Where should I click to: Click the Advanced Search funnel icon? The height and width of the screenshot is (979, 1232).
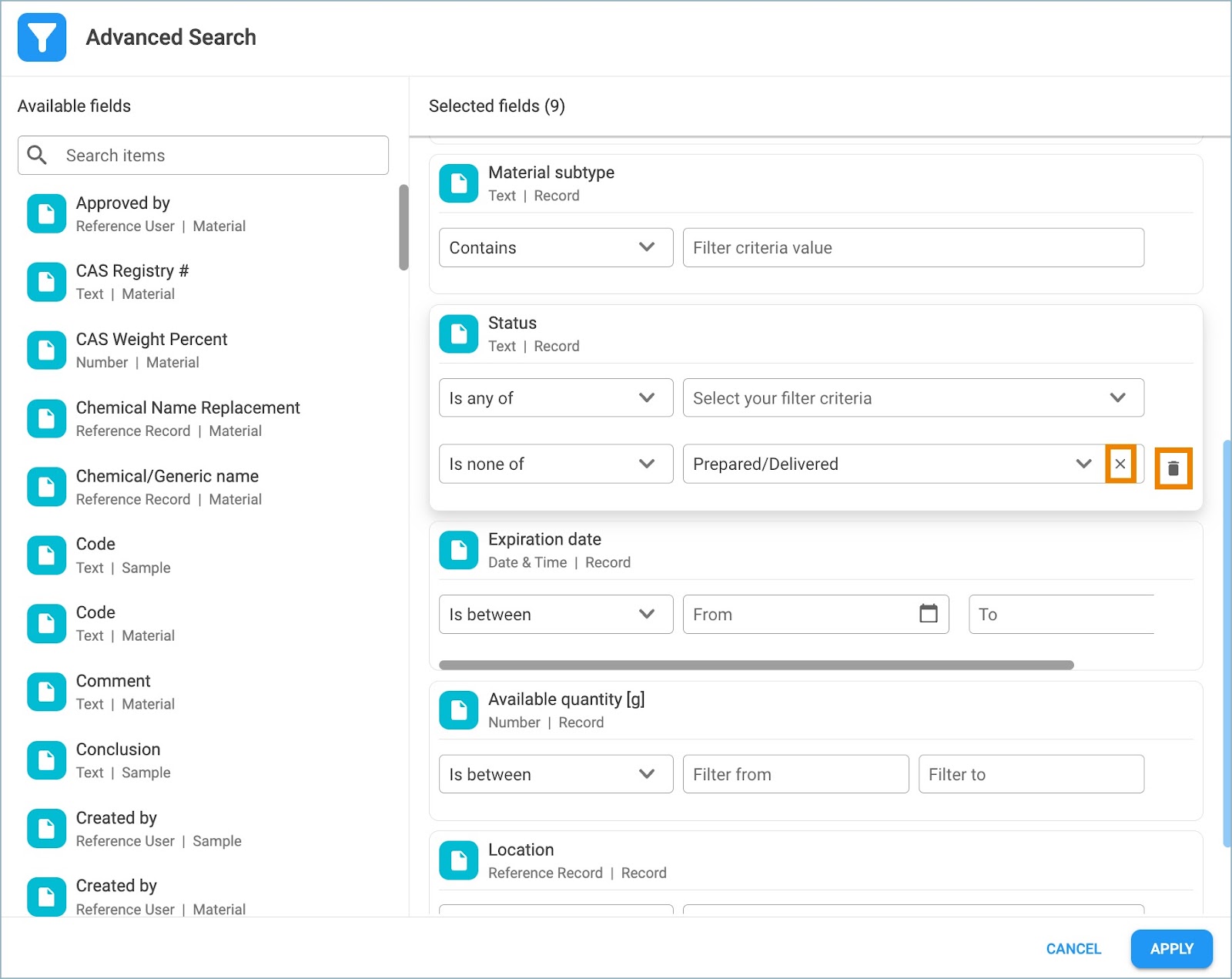click(42, 37)
